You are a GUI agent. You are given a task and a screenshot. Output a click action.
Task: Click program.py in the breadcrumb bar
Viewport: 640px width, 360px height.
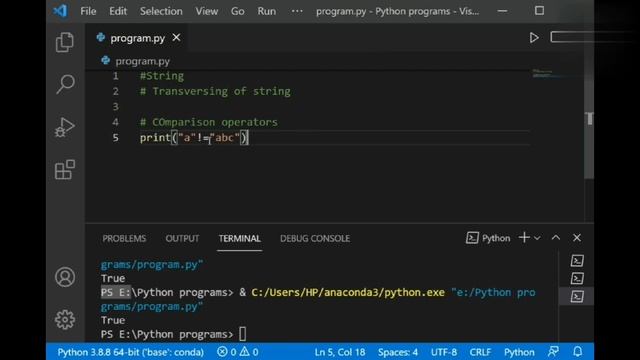point(142,61)
